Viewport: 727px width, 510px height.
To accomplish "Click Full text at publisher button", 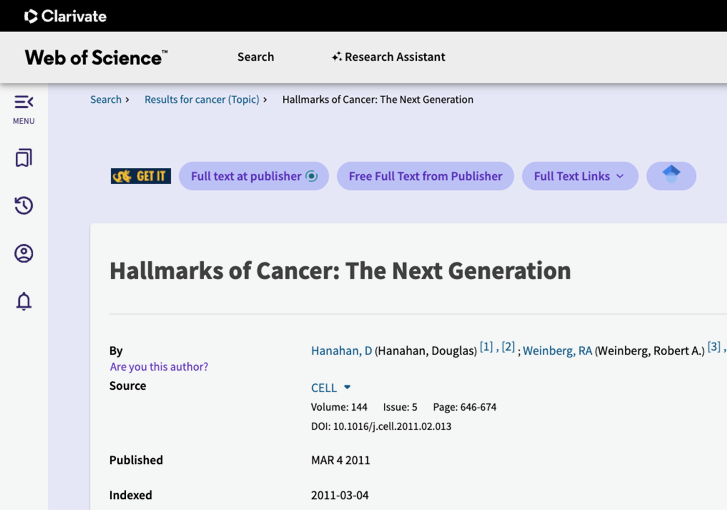I will tap(253, 176).
